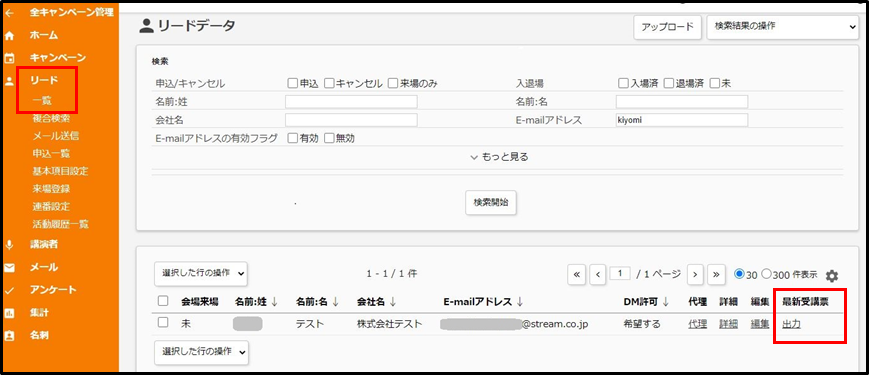Click the page number input box
The image size is (869, 375).
[x=620, y=273]
